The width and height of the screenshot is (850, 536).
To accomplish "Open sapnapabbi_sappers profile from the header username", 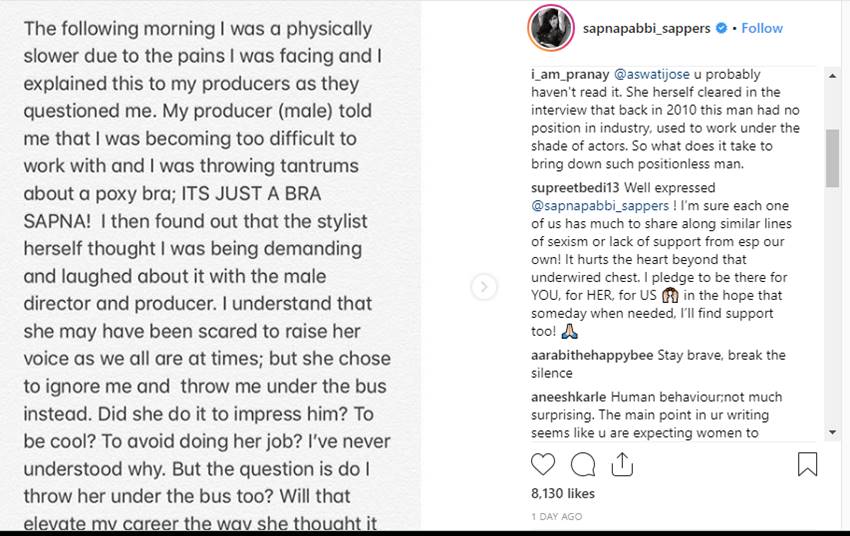I will [646, 28].
